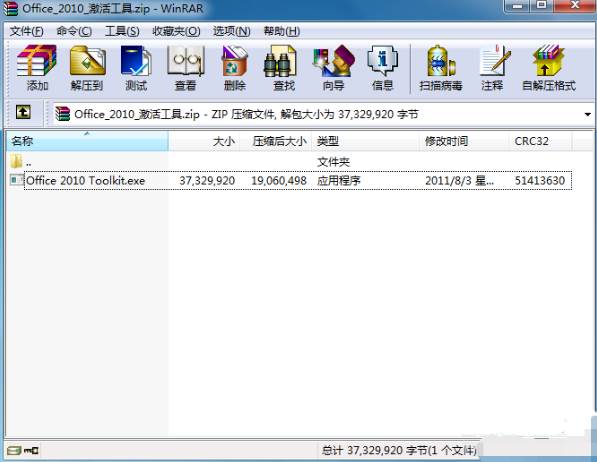Run the 测试 (Test) archive tool
The image size is (597, 462).
[136, 68]
